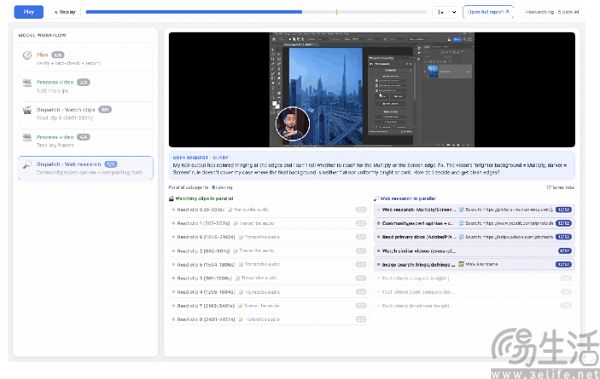Click the count badge on Read primary docs row
Viewport: 600px width, 379px height.
[x=564, y=237]
